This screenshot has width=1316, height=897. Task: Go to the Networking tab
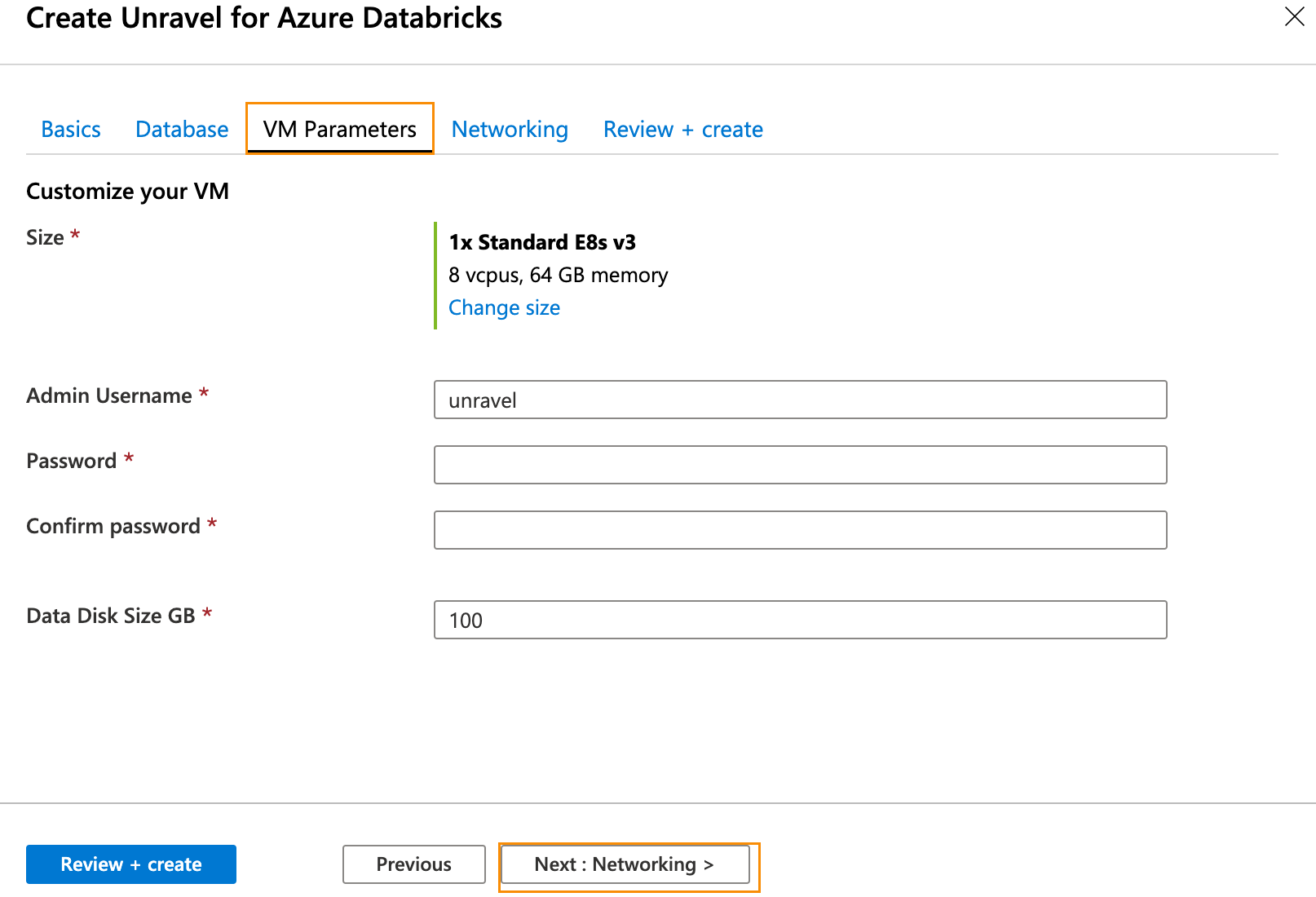tap(510, 129)
